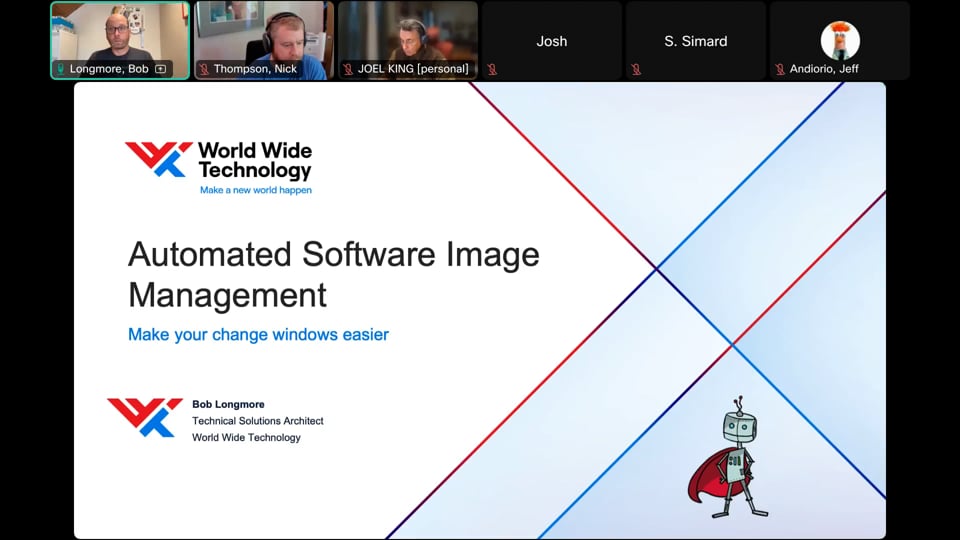The width and height of the screenshot is (960, 540).
Task: Click Josh's muted microphone icon
Action: pyautogui.click(x=492, y=69)
